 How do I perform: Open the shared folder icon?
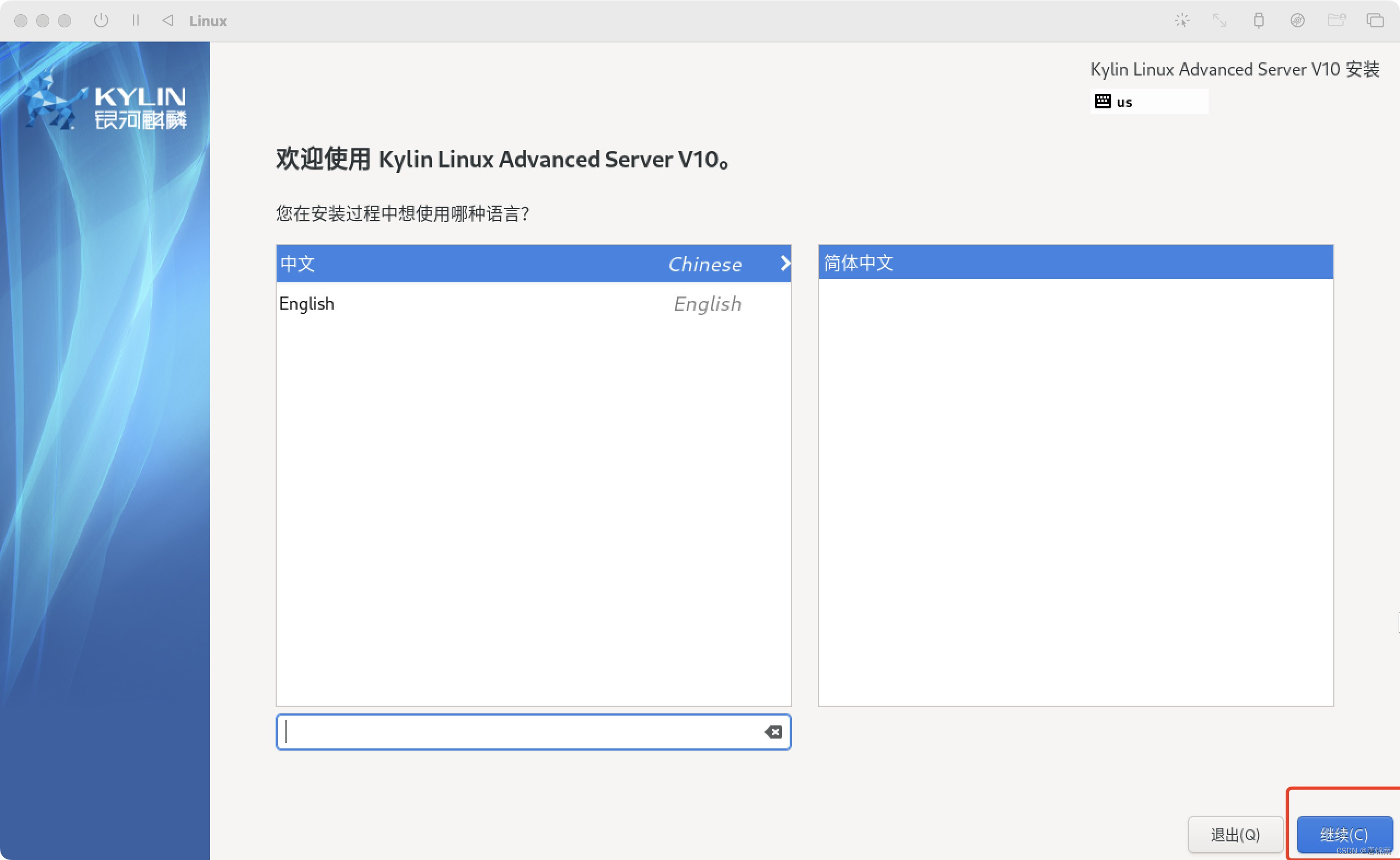1337,20
